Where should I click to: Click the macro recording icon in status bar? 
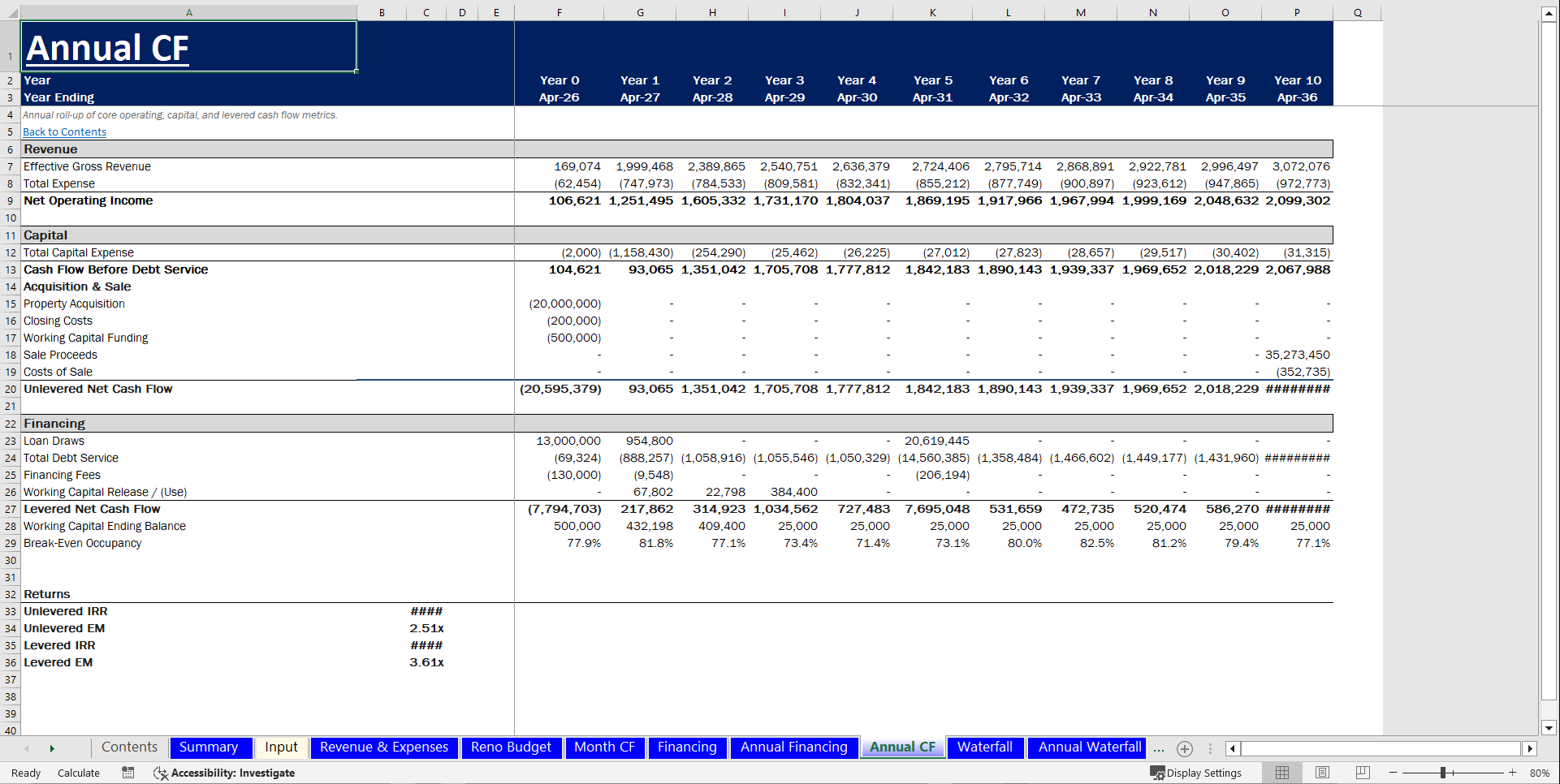pos(127,773)
